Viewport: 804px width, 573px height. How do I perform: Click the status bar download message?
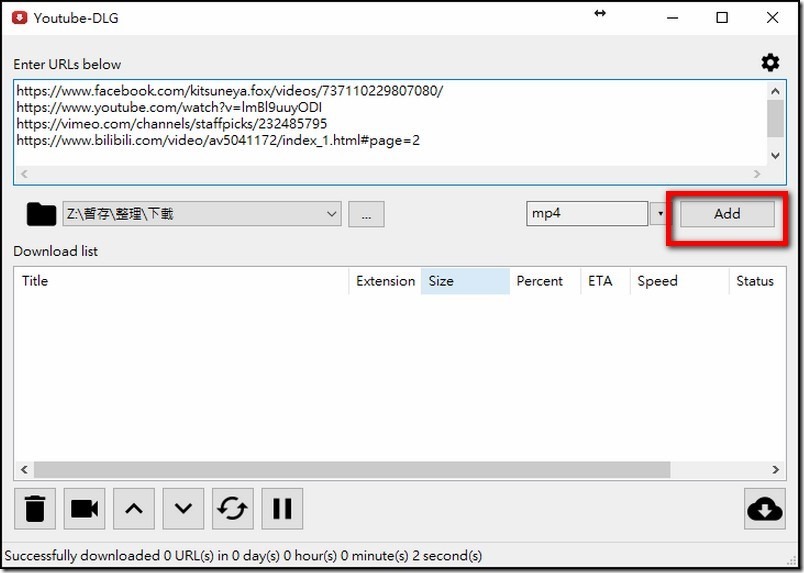tap(244, 556)
